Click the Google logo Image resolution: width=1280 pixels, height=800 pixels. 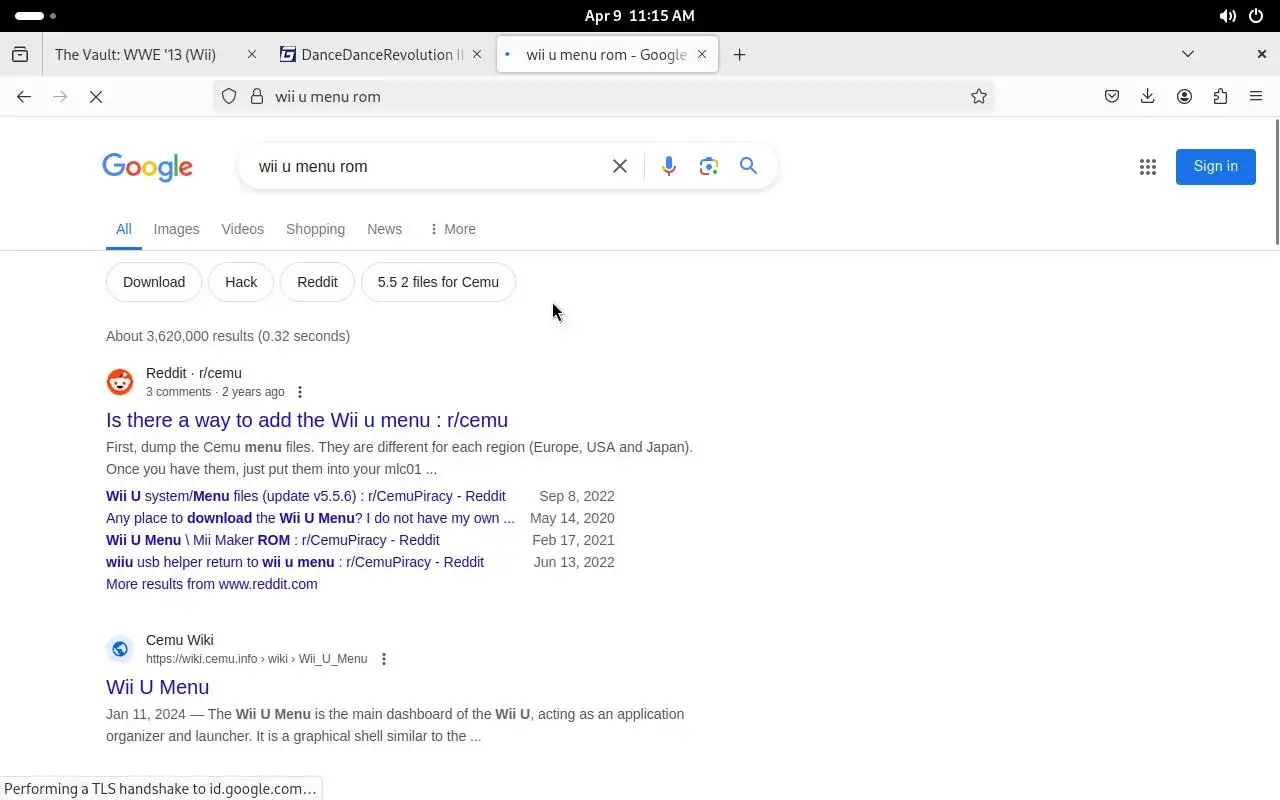tap(147, 167)
